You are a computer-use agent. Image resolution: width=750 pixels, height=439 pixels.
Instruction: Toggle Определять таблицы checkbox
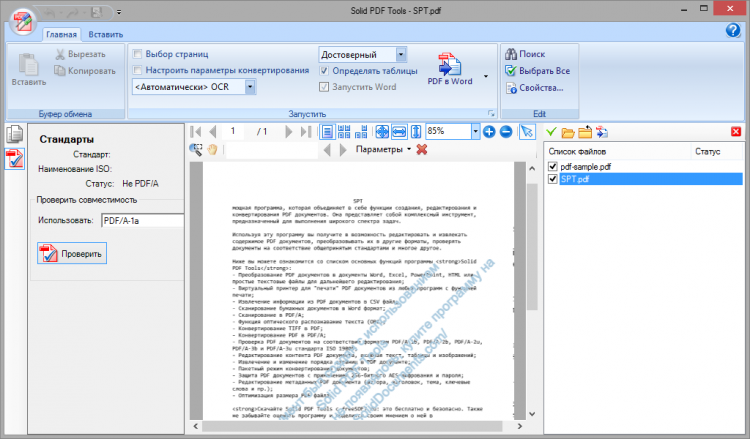pyautogui.click(x=324, y=71)
